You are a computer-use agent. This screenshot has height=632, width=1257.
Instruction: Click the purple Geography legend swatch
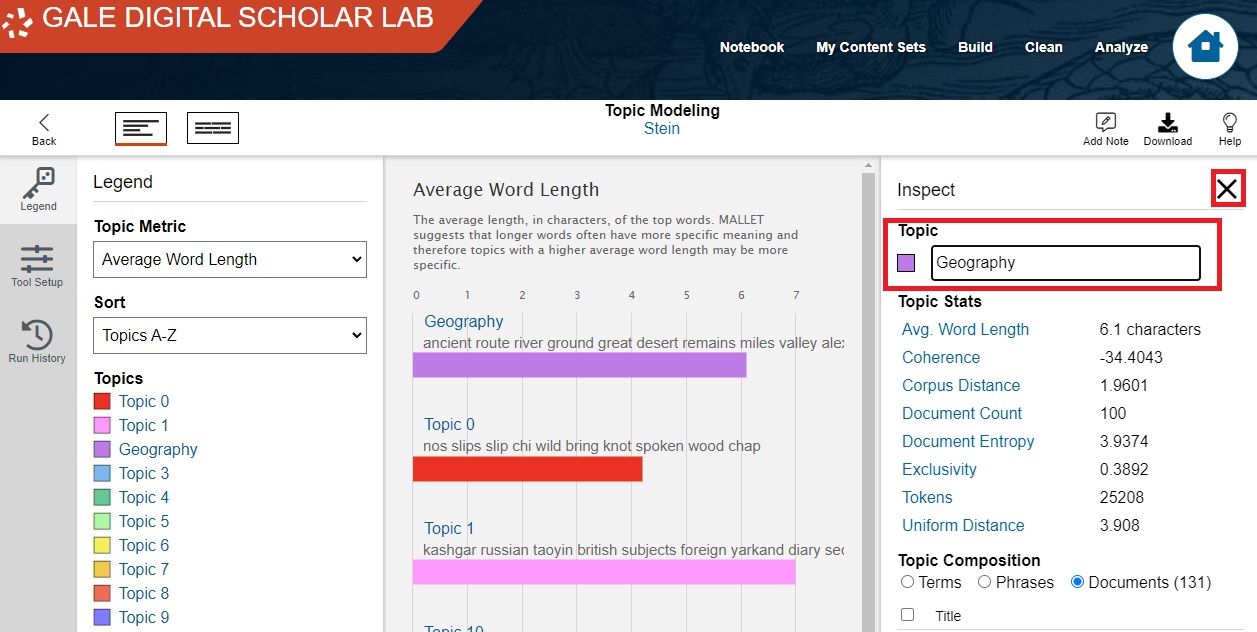[102, 449]
